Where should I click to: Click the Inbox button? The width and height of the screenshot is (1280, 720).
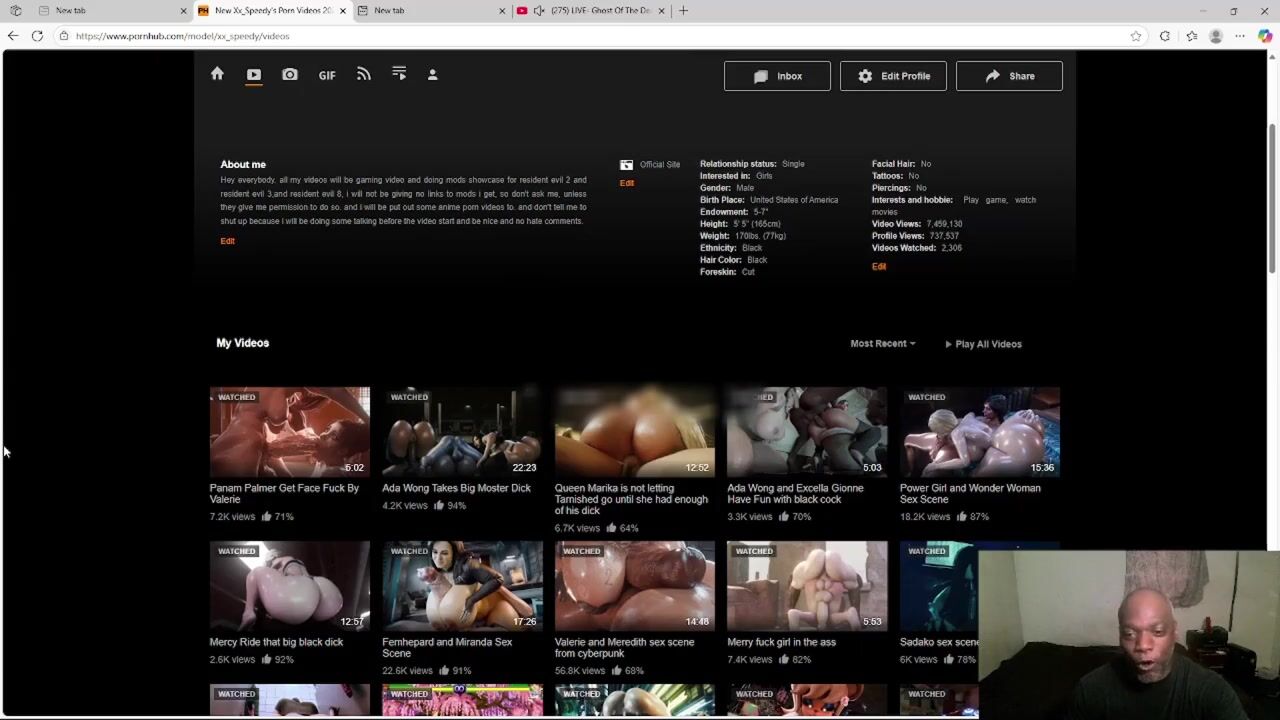(x=777, y=76)
